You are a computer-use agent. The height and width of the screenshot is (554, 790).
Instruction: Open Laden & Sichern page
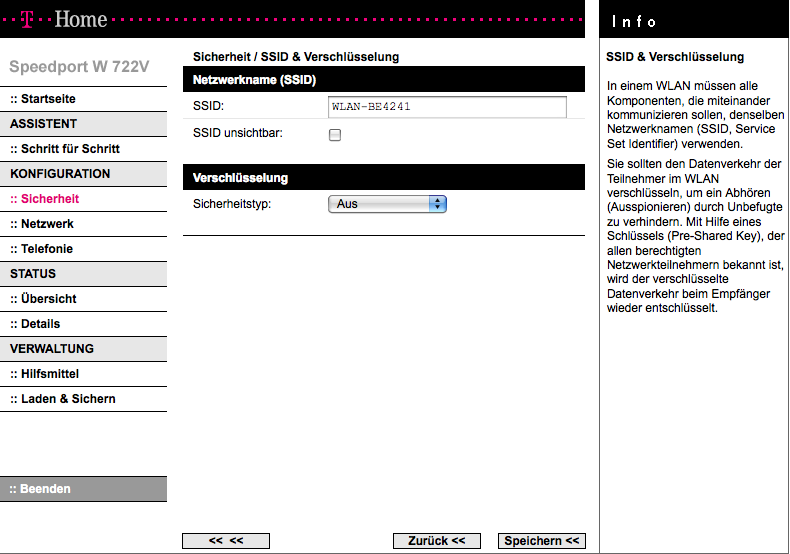pos(62,399)
